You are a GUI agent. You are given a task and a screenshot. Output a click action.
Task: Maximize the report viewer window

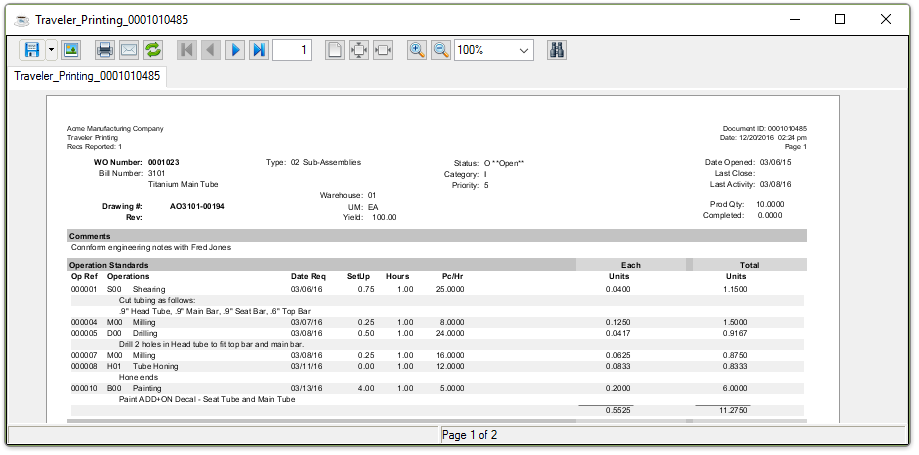840,19
